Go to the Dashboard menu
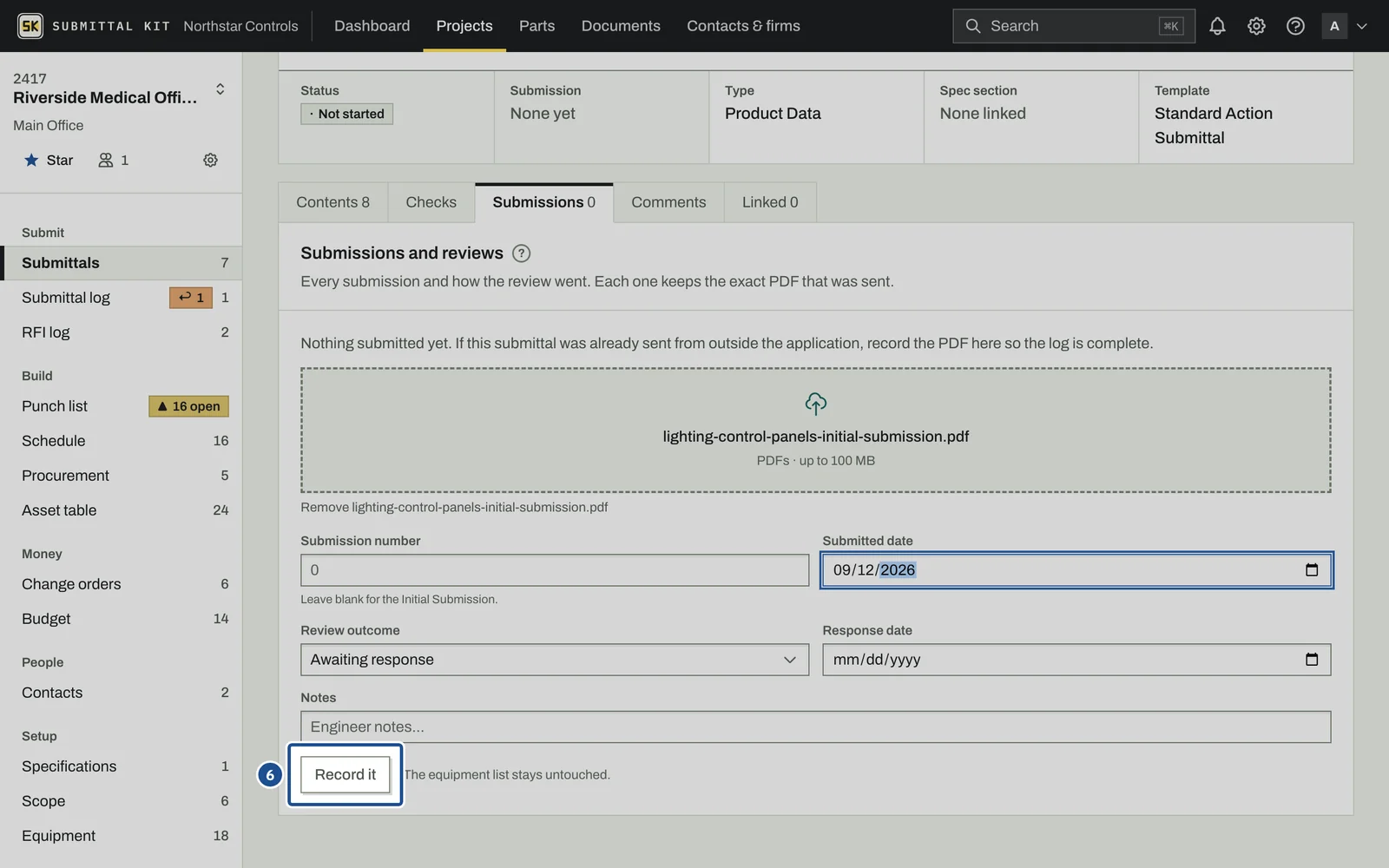 click(372, 26)
